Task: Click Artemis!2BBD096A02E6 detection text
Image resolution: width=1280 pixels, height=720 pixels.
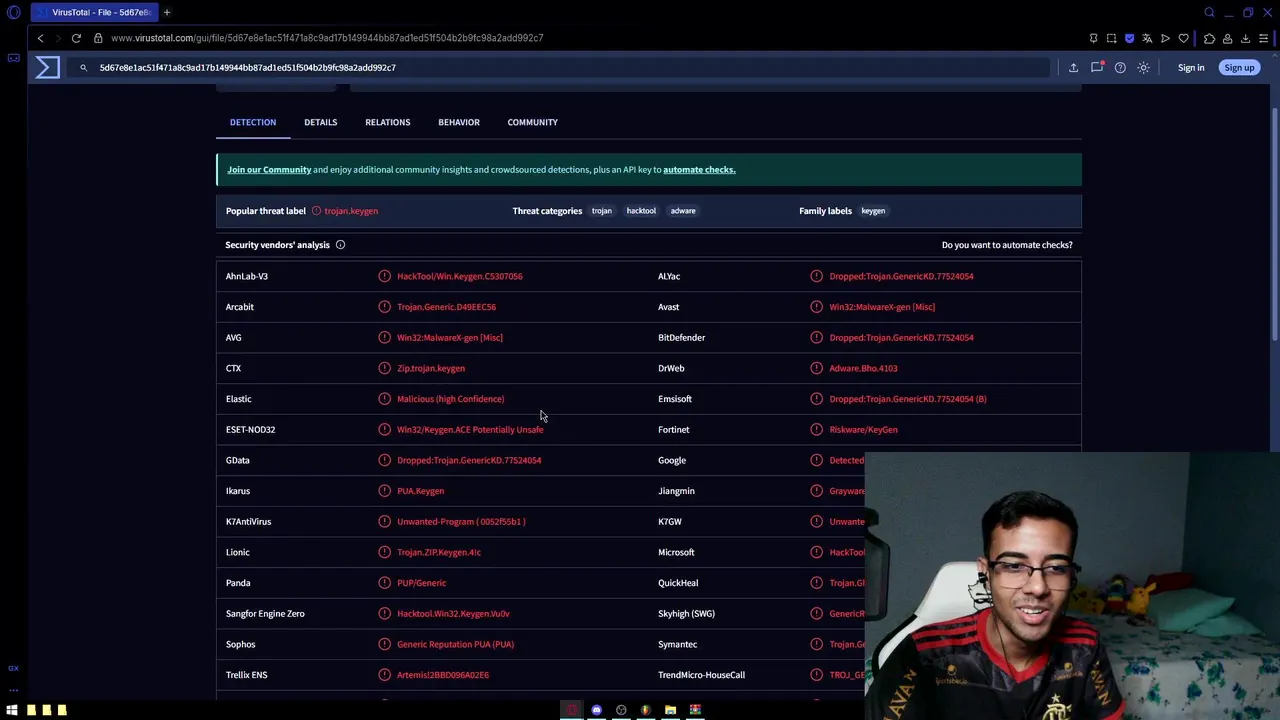Action: click(x=443, y=675)
